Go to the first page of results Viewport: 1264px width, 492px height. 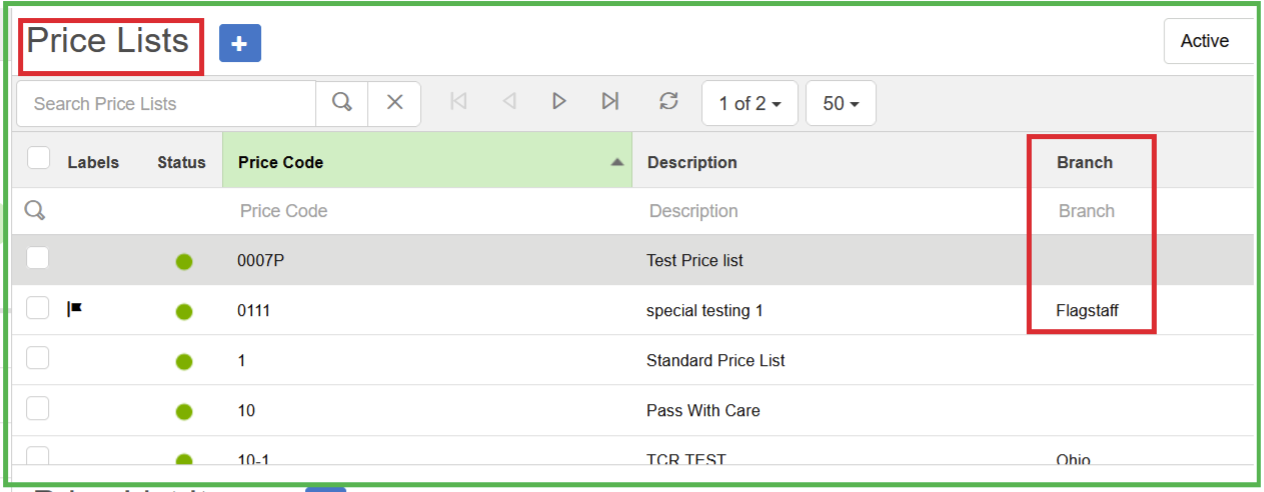[458, 102]
